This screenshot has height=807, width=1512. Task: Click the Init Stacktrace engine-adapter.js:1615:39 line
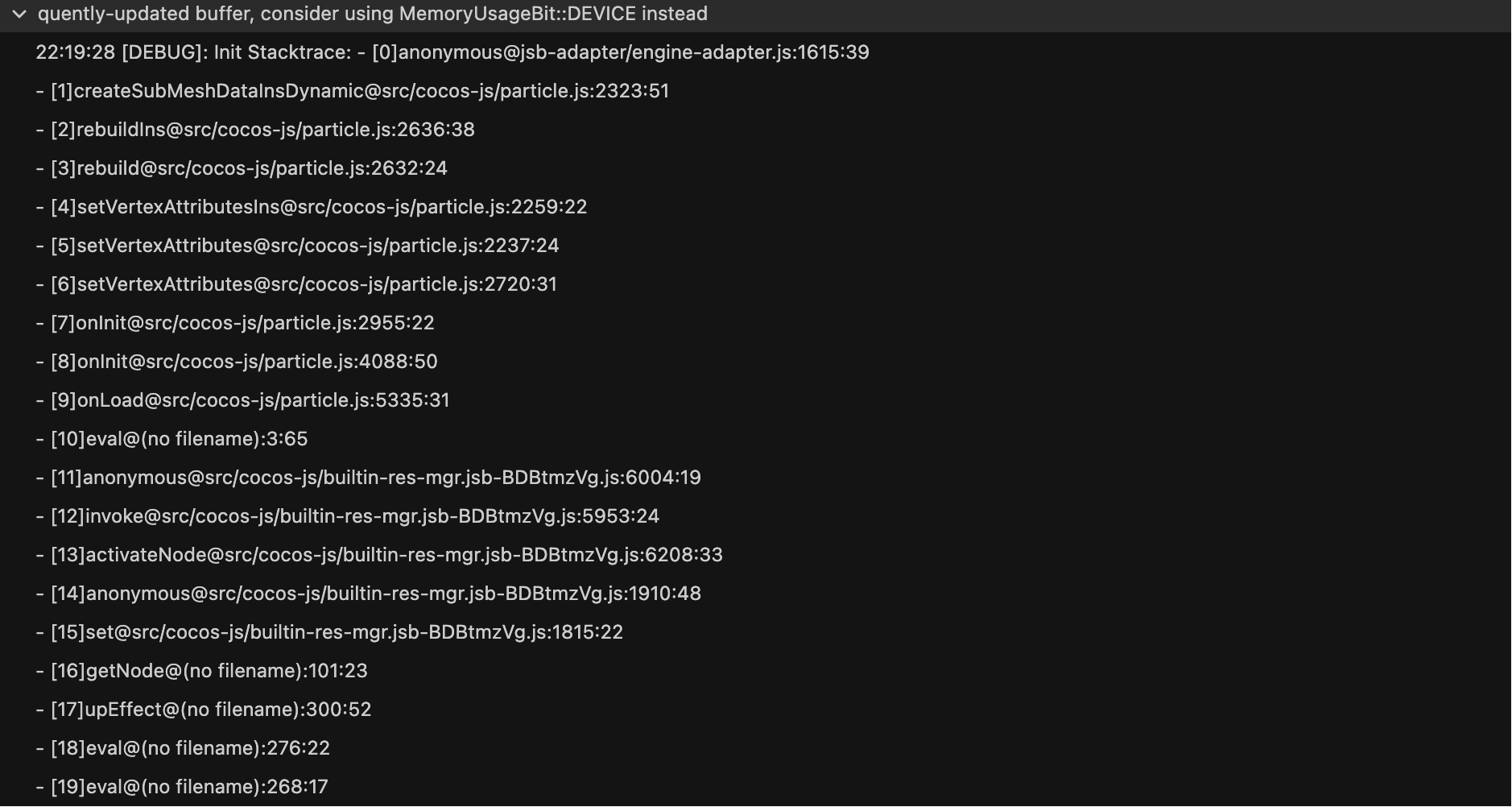tap(452, 53)
